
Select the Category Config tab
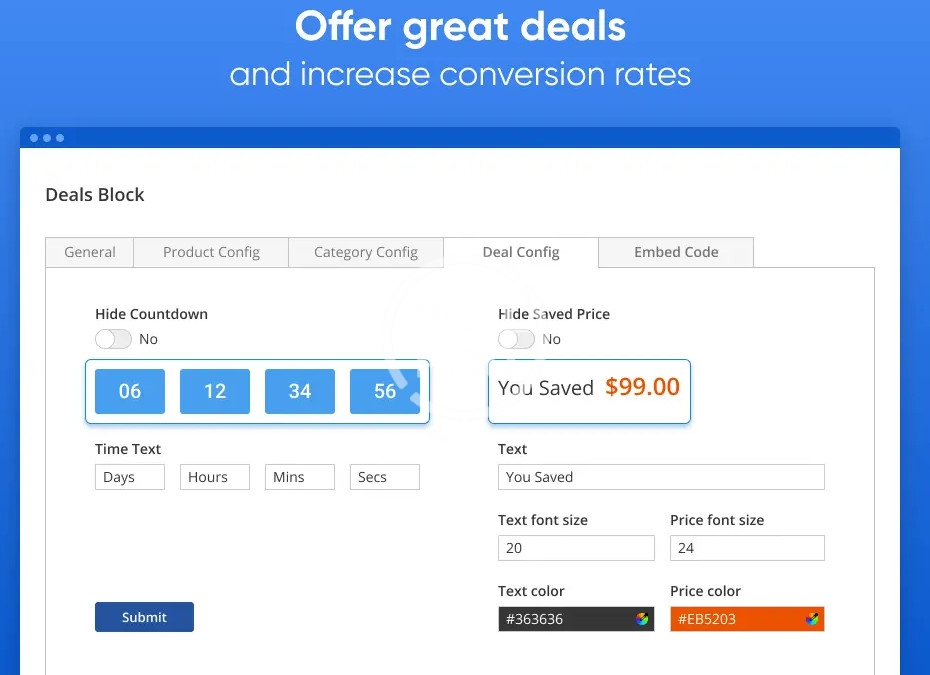[366, 252]
